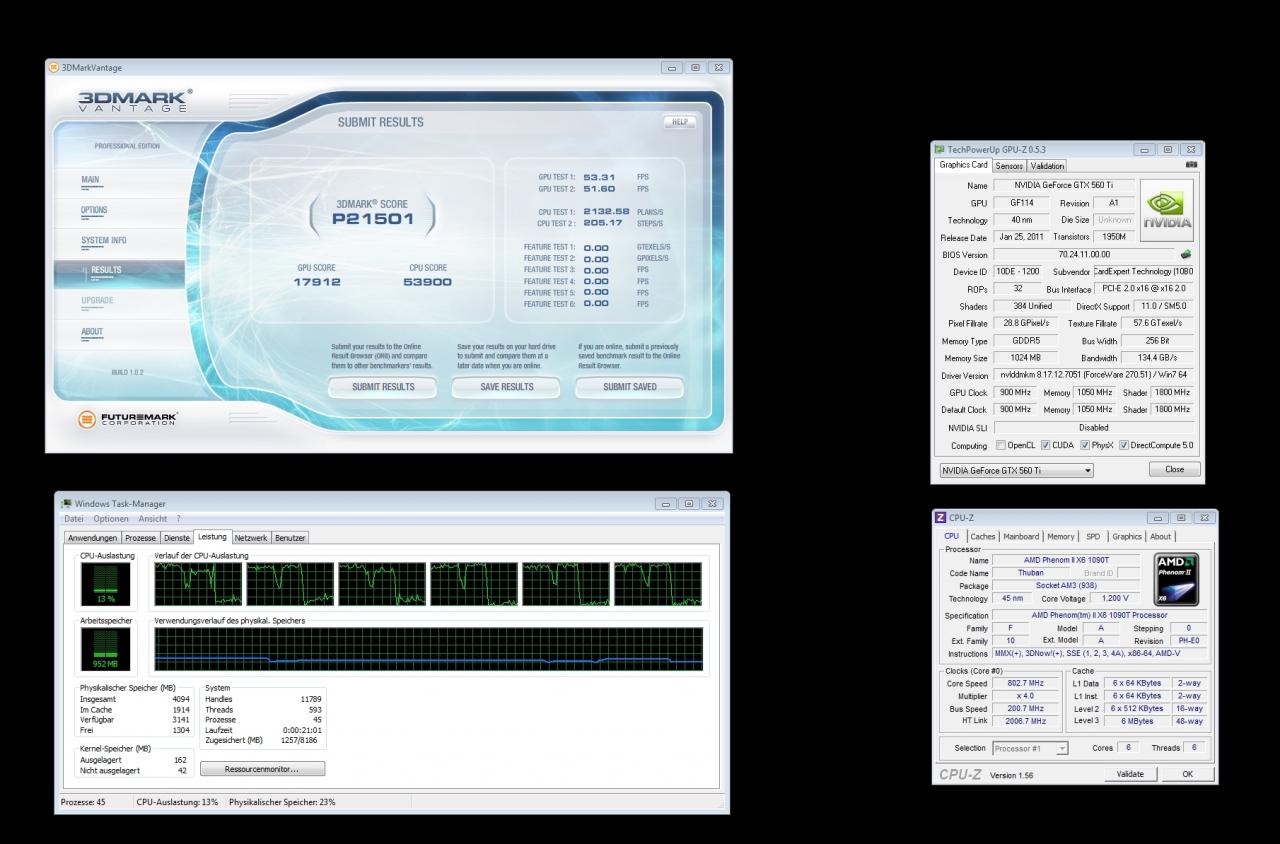Screen dimensions: 1280x844
Task: Open Options in the 3DMark sidebar
Action: click(x=94, y=210)
